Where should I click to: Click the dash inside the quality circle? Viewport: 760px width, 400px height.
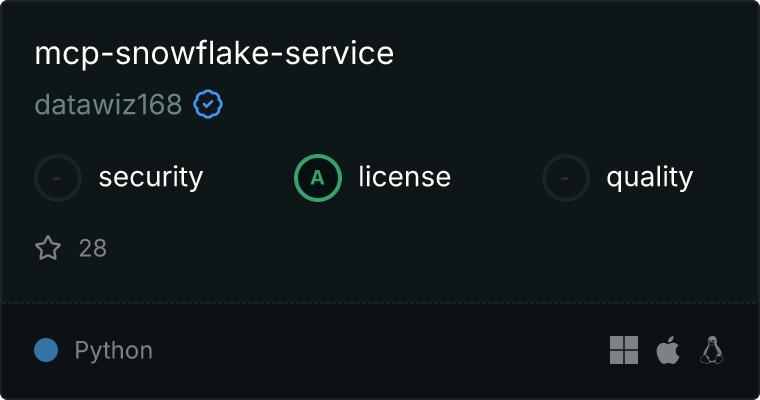565,178
